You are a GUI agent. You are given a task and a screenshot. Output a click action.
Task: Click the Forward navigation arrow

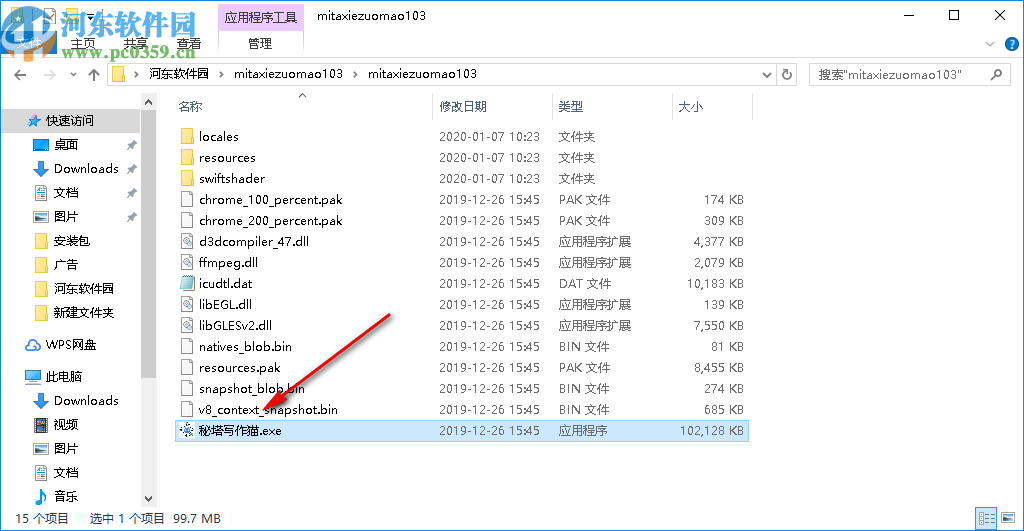50,75
